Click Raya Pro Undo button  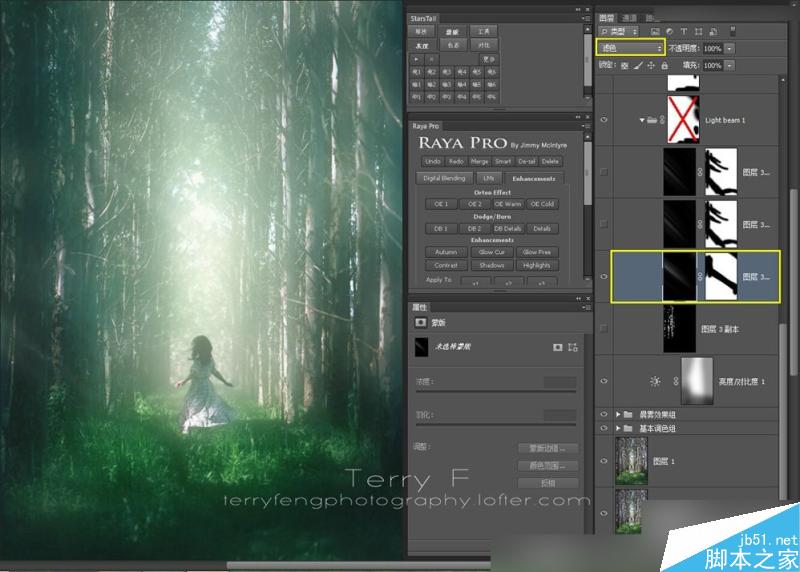coord(433,161)
